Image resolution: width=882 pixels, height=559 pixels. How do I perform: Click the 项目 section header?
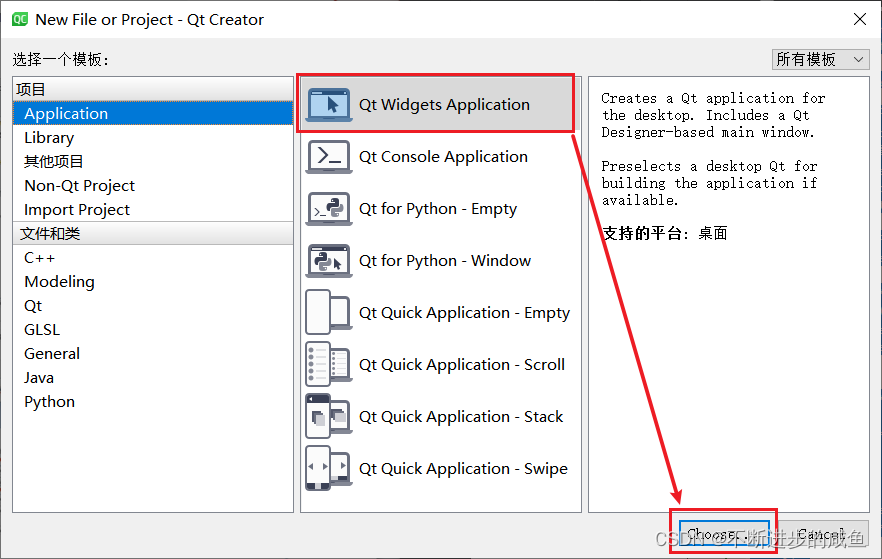click(x=153, y=89)
